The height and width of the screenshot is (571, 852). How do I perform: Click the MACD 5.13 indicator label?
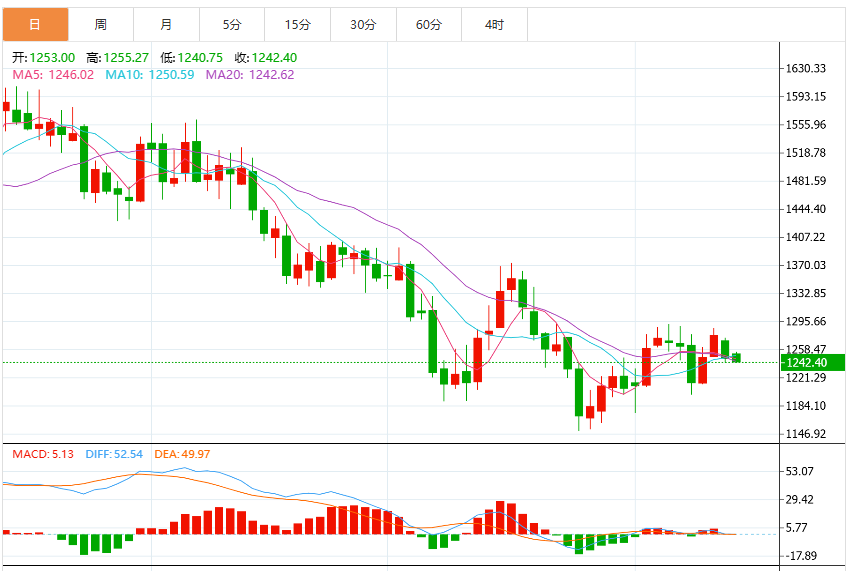(43, 454)
